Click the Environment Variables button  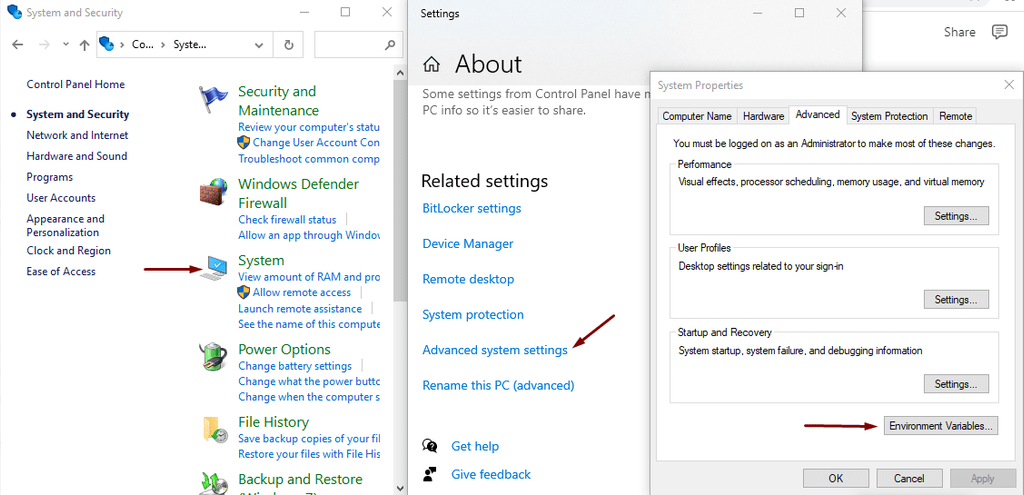click(940, 426)
